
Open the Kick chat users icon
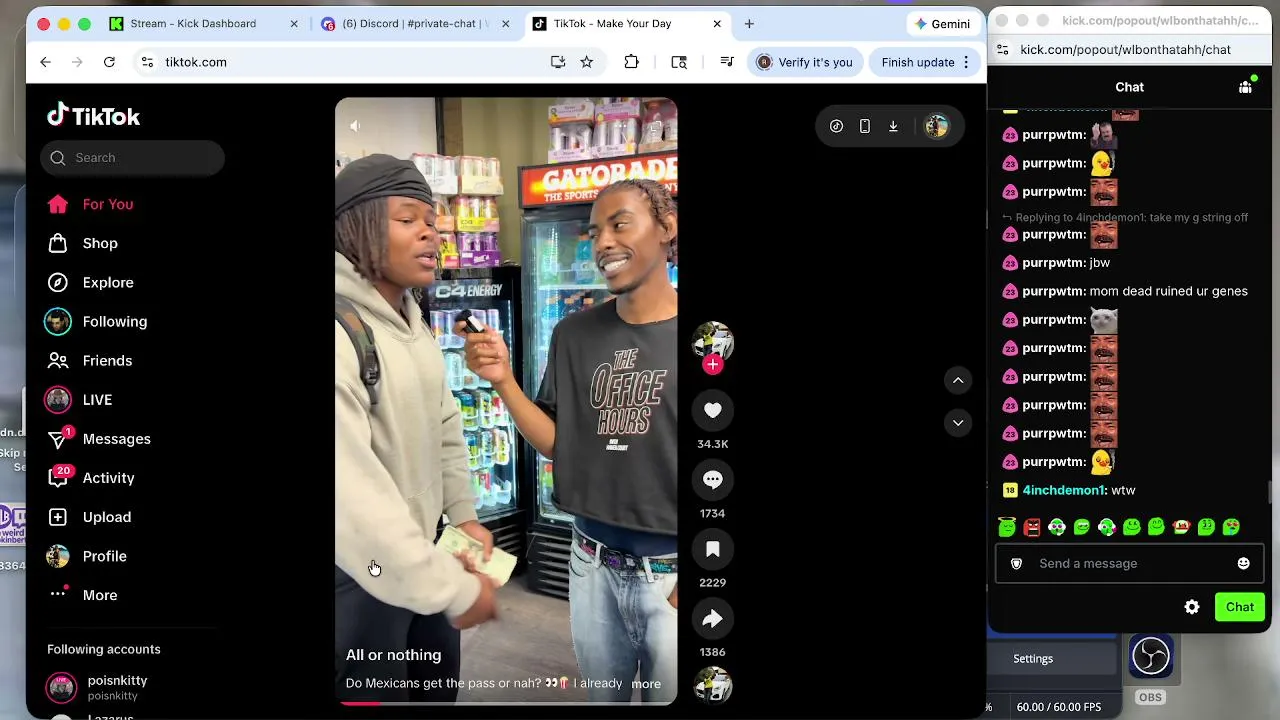pos(1245,87)
